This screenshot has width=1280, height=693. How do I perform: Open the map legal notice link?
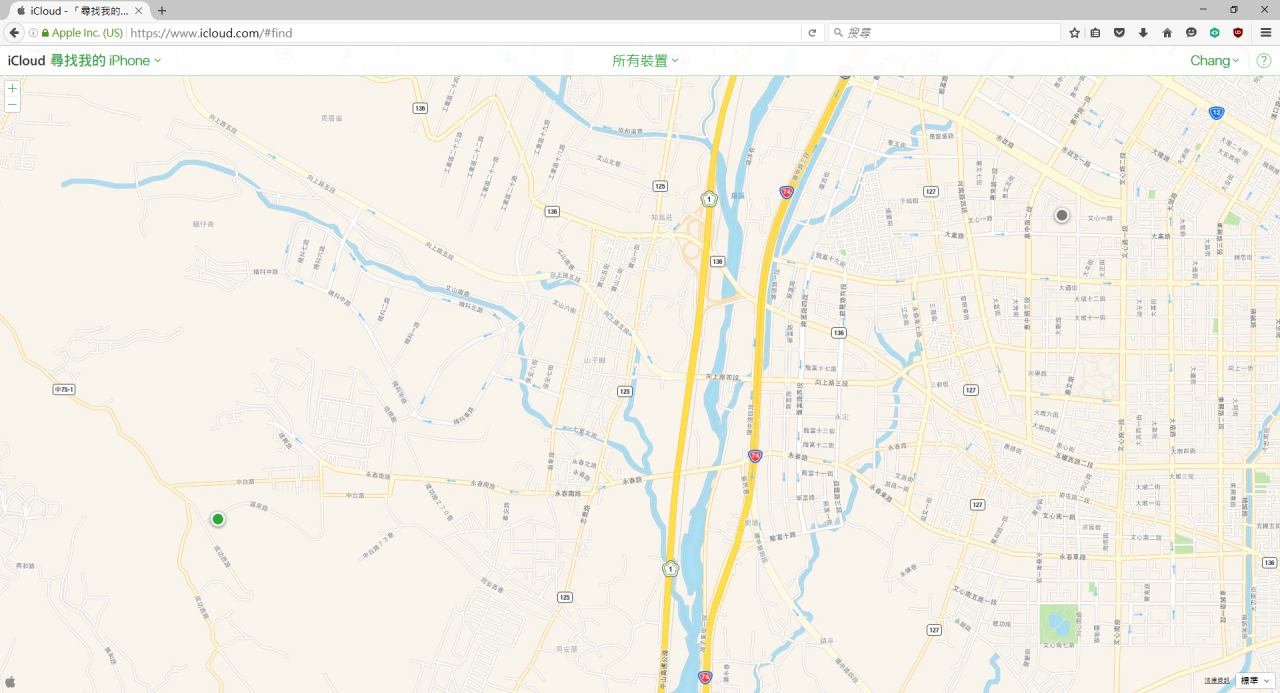click(1217, 681)
